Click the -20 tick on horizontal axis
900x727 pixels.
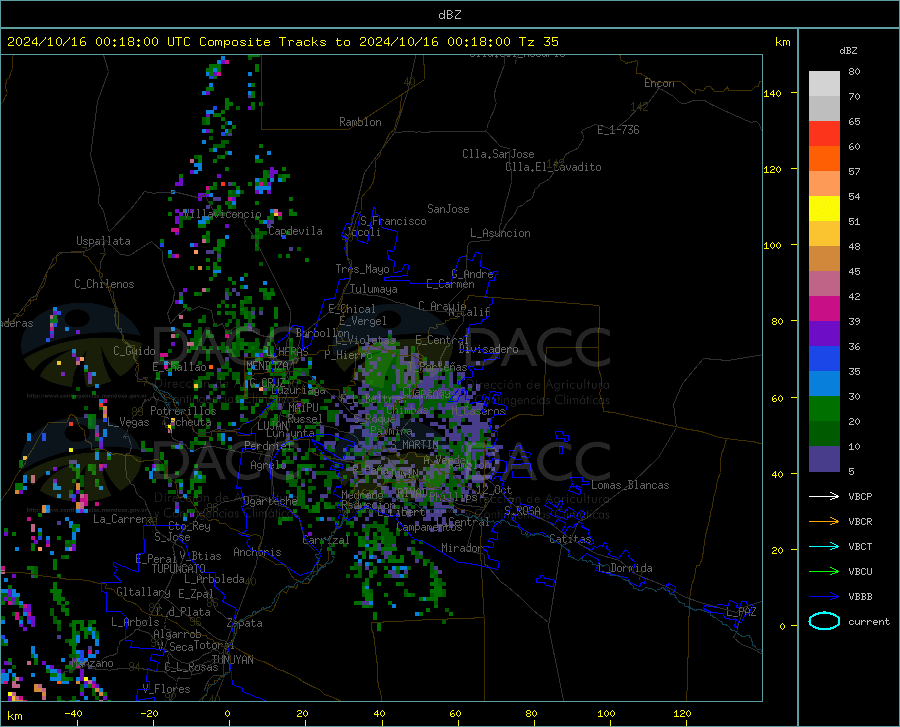(x=149, y=713)
